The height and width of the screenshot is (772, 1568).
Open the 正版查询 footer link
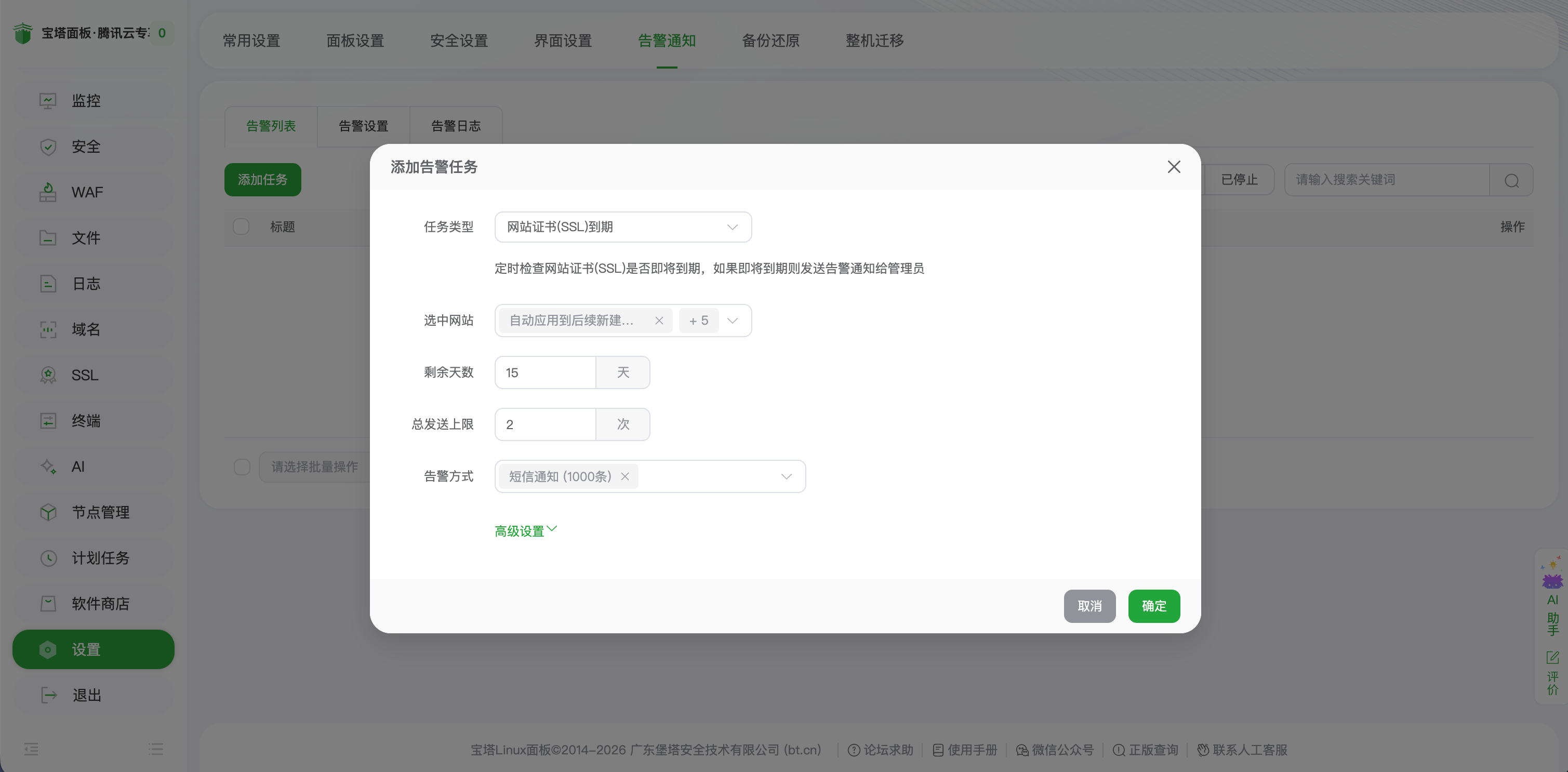pos(1146,750)
